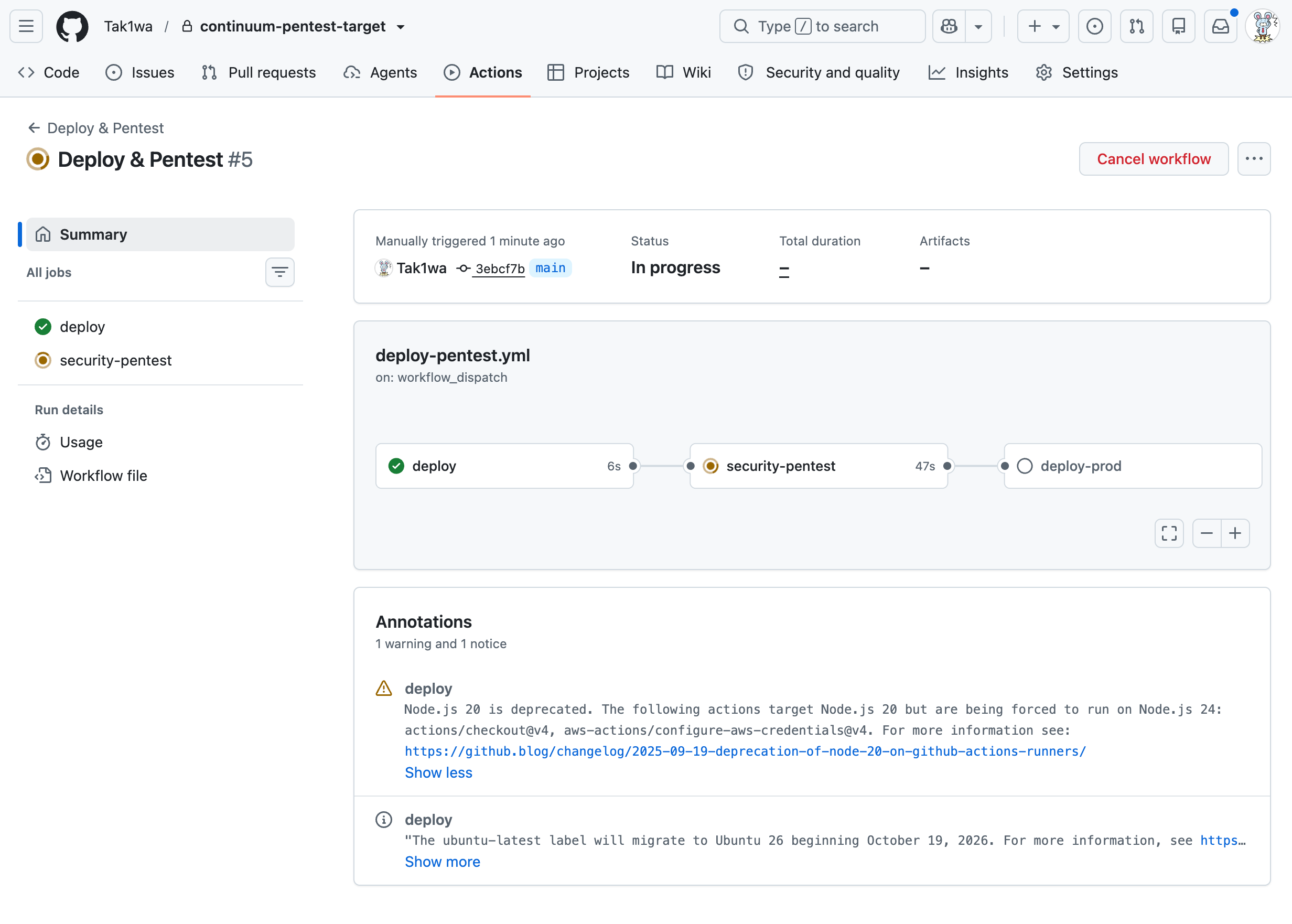The height and width of the screenshot is (924, 1292).
Task: Open the notifications inbox icon
Action: pos(1220,26)
